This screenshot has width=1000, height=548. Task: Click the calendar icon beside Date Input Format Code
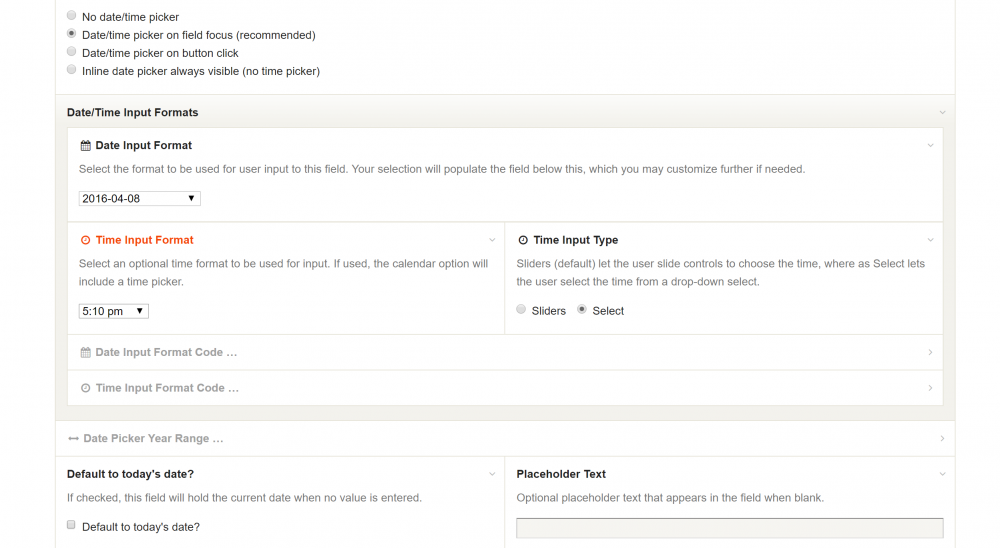tap(85, 353)
